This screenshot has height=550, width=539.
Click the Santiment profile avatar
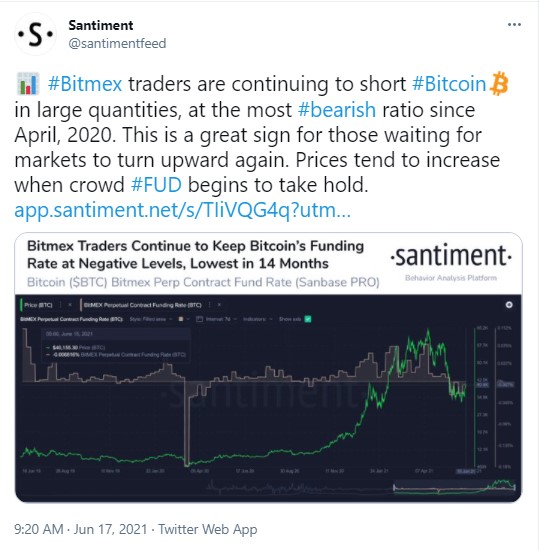(35, 34)
